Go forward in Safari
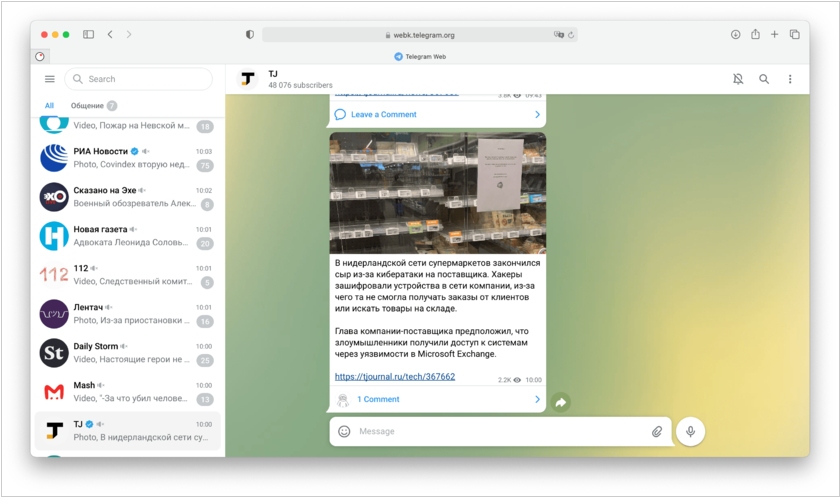 click(129, 34)
